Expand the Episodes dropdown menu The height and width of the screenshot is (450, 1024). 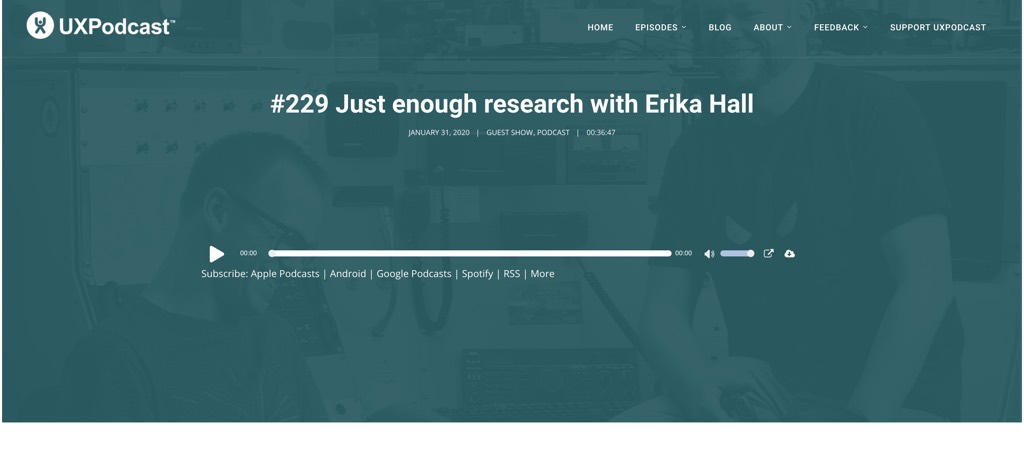(x=660, y=28)
